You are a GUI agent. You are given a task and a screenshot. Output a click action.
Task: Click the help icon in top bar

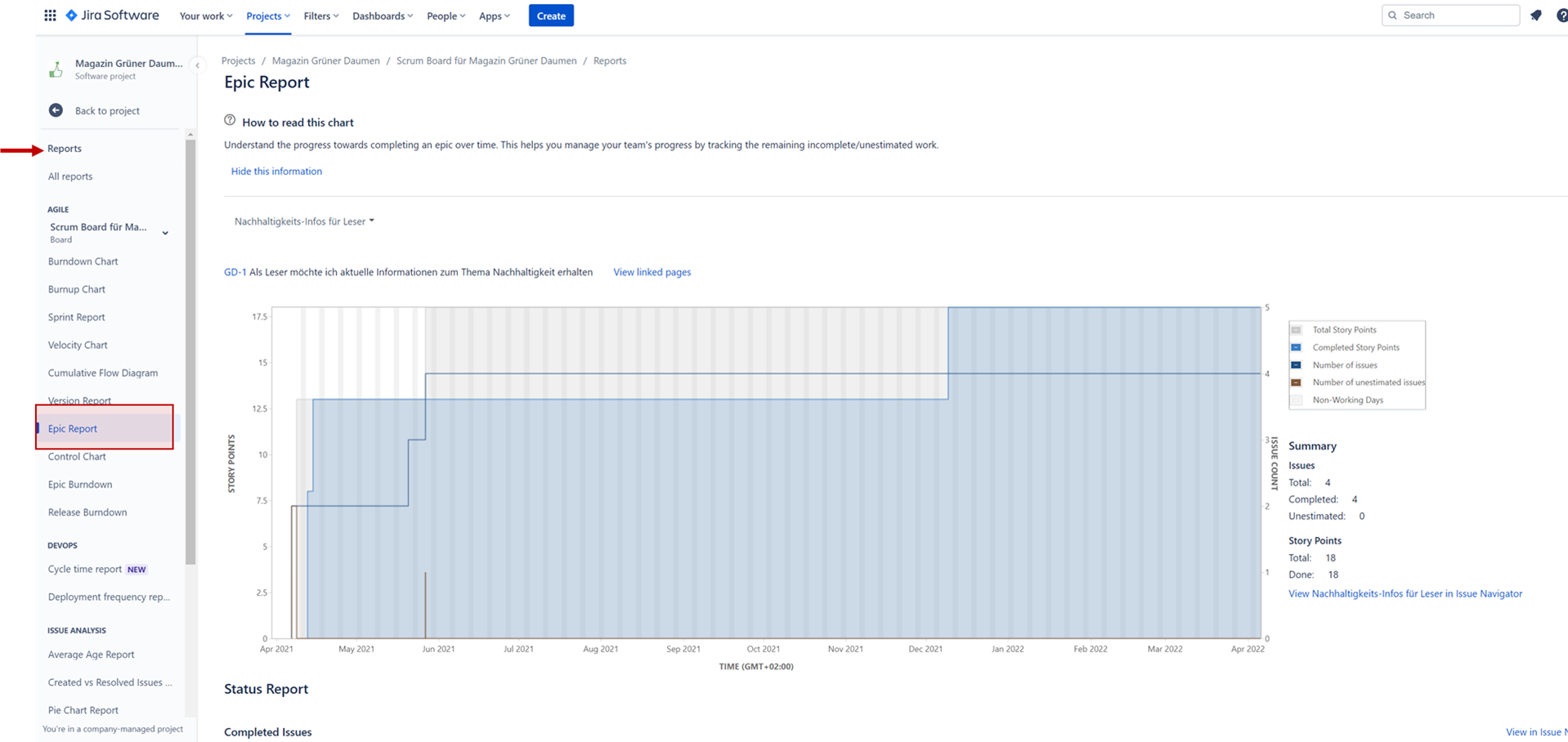point(1561,16)
